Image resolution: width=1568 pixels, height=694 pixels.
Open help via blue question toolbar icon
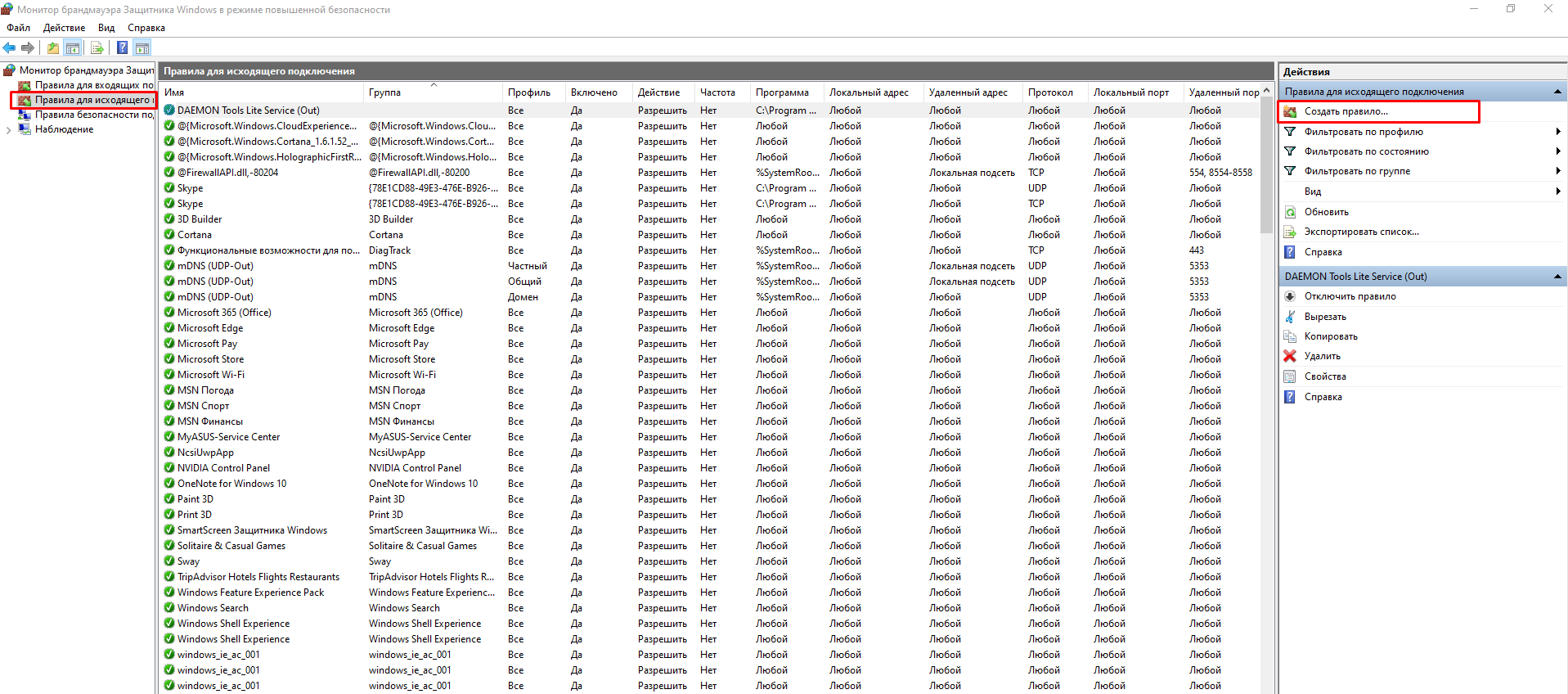(x=122, y=47)
